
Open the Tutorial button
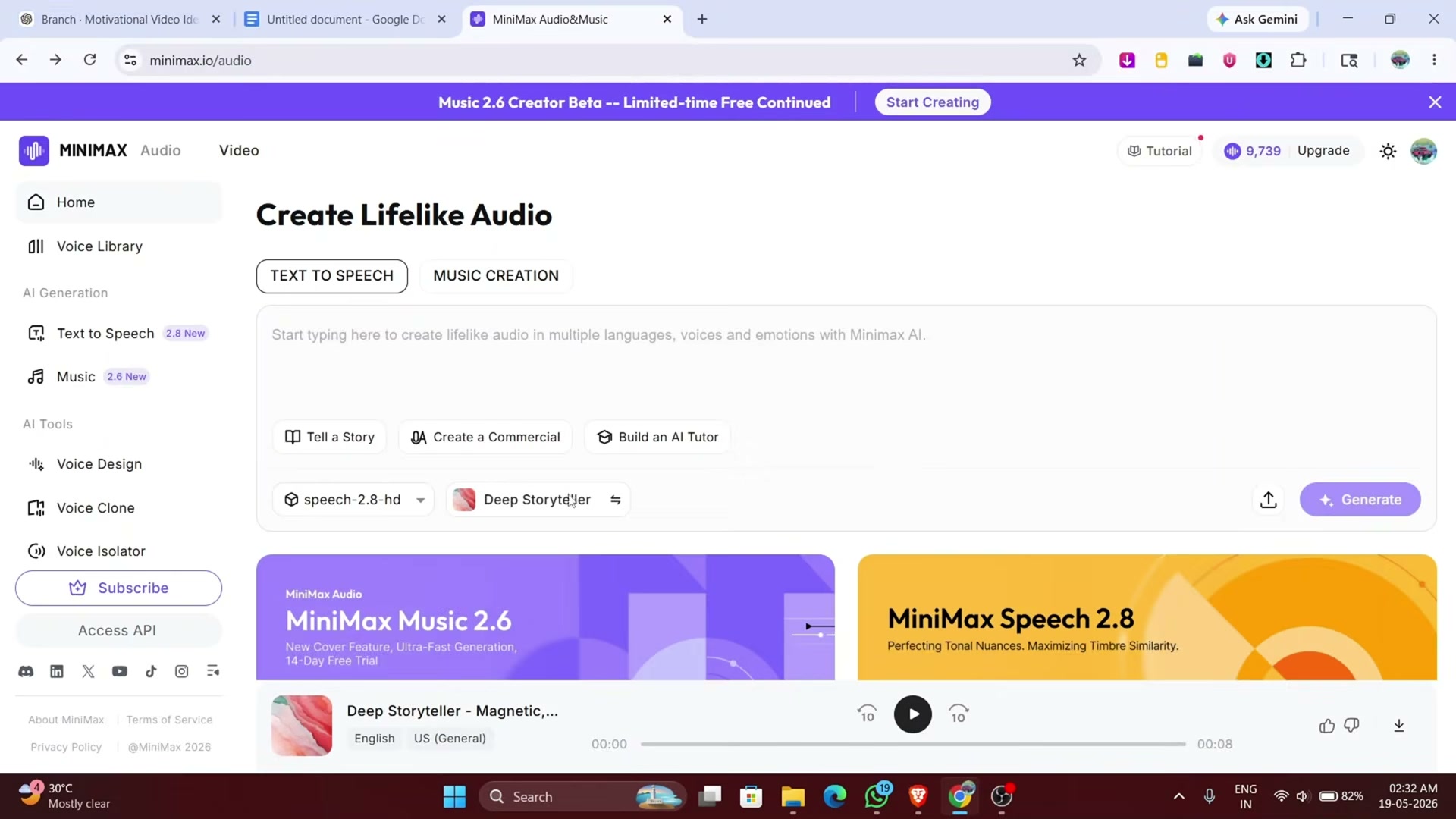point(1160,151)
